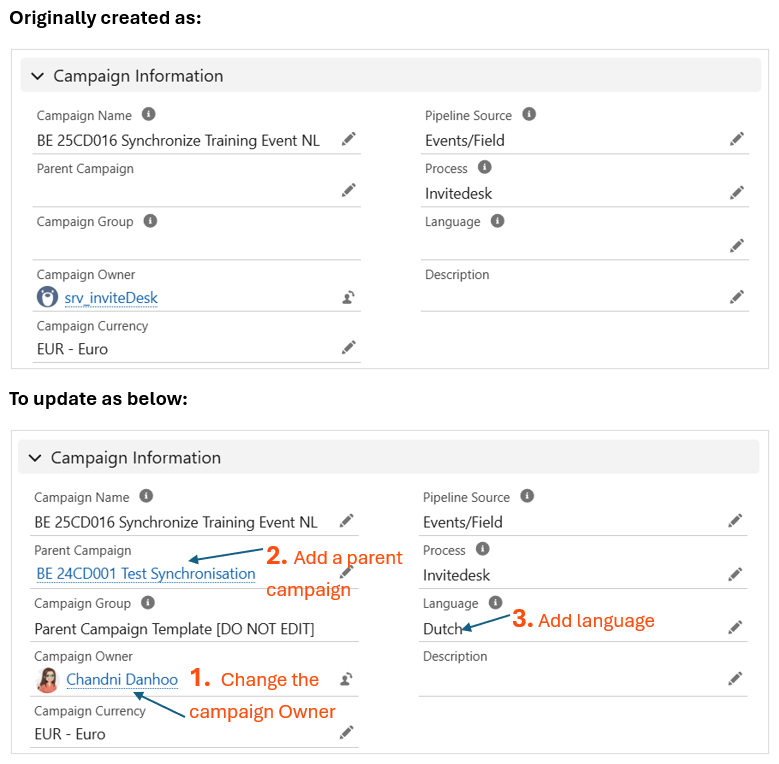779x764 pixels.
Task: Click Campaign Name info icon in upper panel
Action: 149,115
